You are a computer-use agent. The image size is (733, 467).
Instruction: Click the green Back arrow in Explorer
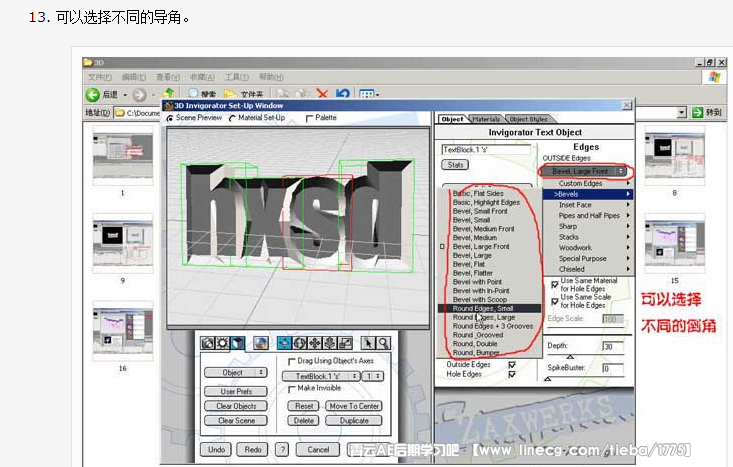click(93, 94)
